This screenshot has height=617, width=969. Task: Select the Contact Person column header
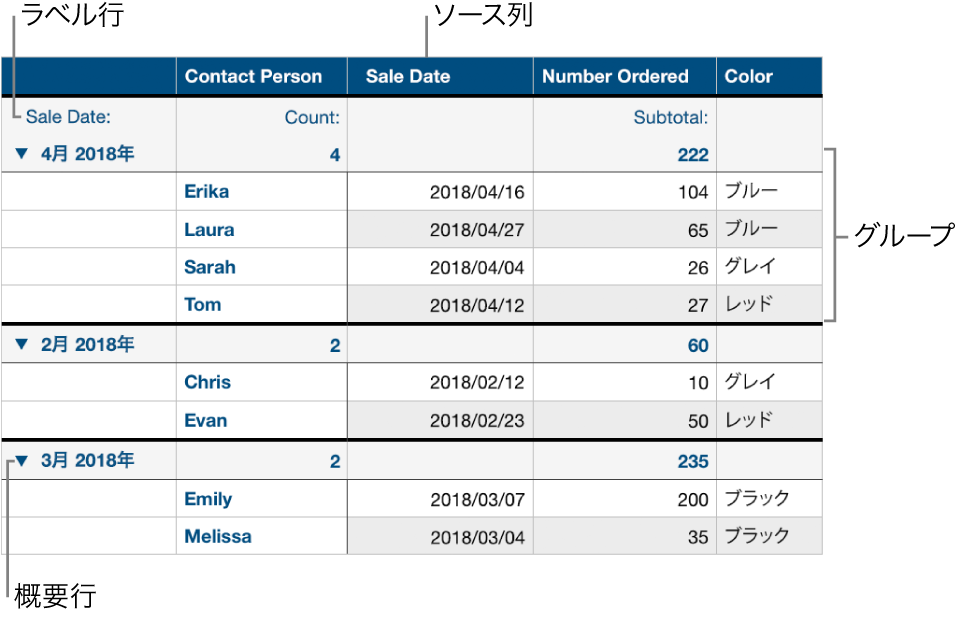point(253,76)
